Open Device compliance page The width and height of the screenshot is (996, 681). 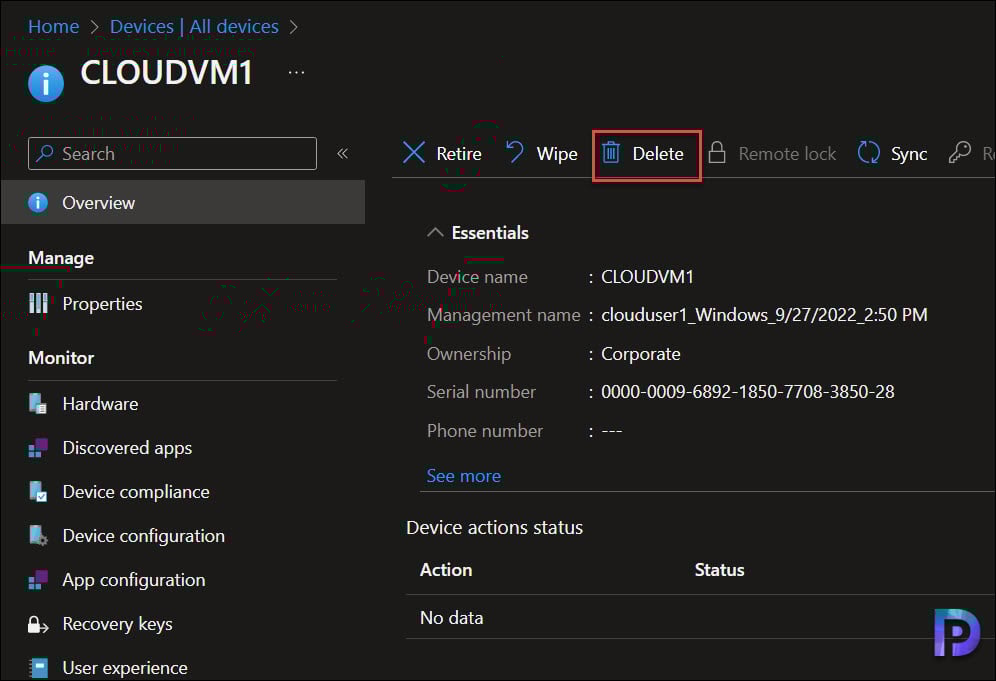[x=136, y=492]
